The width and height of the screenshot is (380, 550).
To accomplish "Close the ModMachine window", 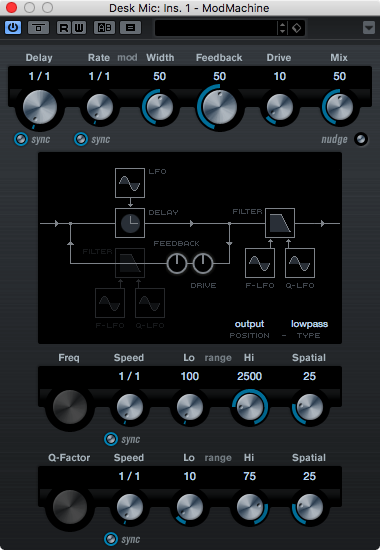I will click(x=12, y=7).
